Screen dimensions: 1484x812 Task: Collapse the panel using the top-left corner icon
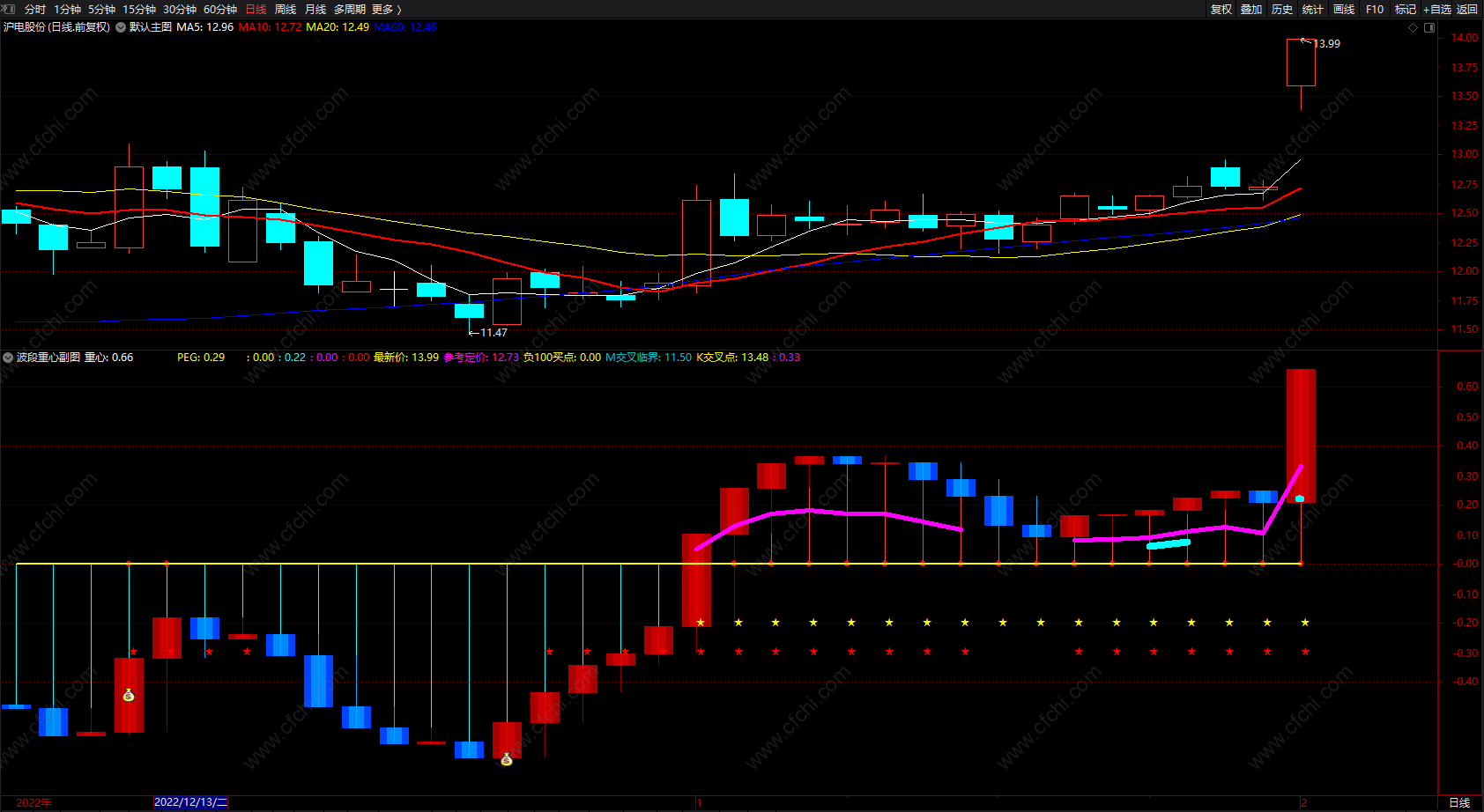click(9, 9)
